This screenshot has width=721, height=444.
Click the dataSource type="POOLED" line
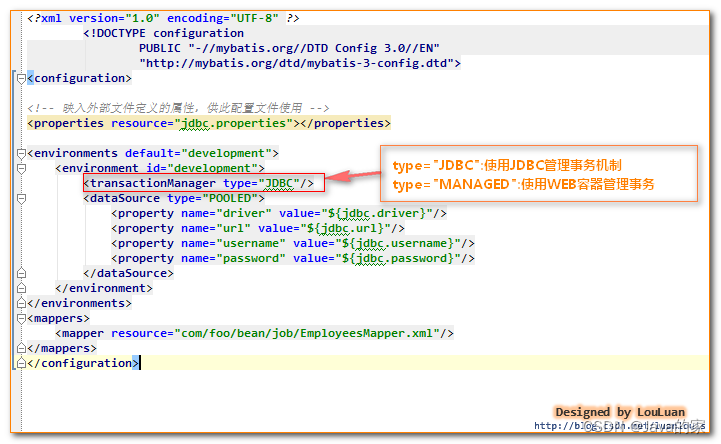(x=174, y=199)
